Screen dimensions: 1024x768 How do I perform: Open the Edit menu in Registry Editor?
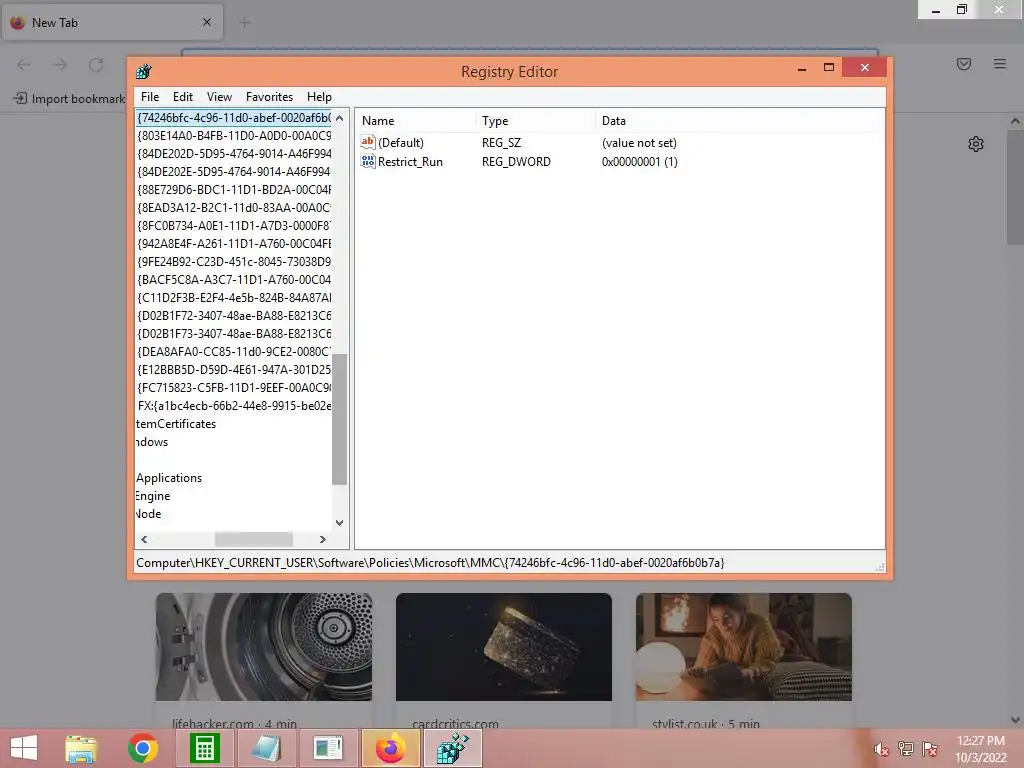pos(183,97)
